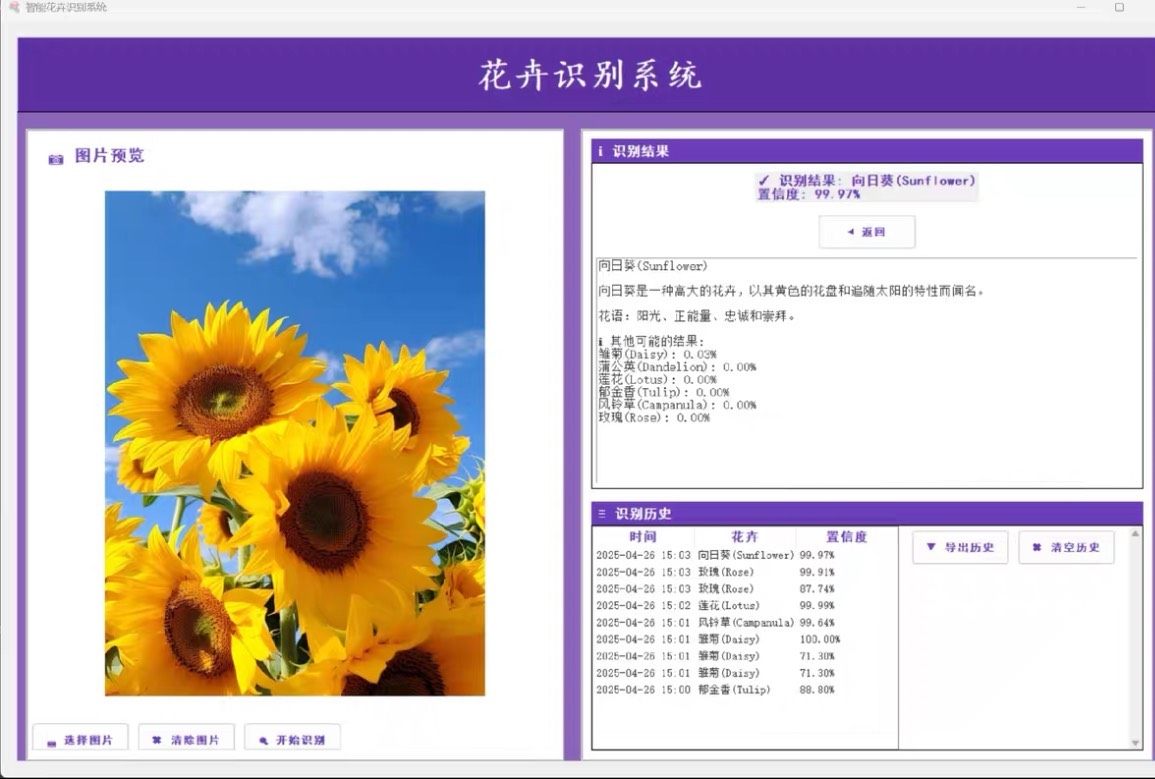Export history via the 导出历史 button

pyautogui.click(x=960, y=547)
